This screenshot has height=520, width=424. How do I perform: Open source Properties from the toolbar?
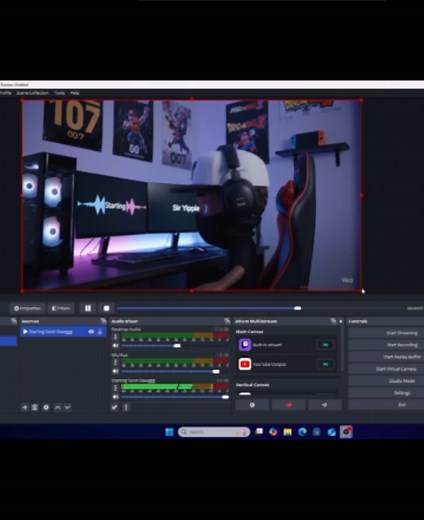tap(27, 308)
